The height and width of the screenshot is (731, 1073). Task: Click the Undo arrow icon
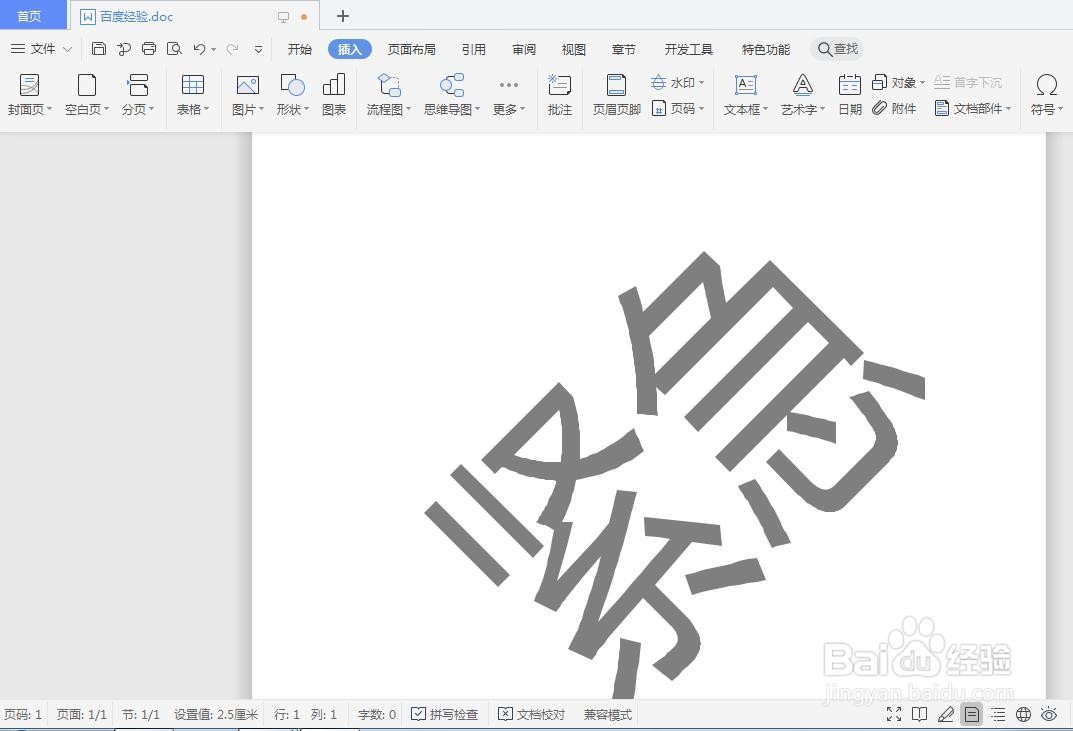(199, 49)
